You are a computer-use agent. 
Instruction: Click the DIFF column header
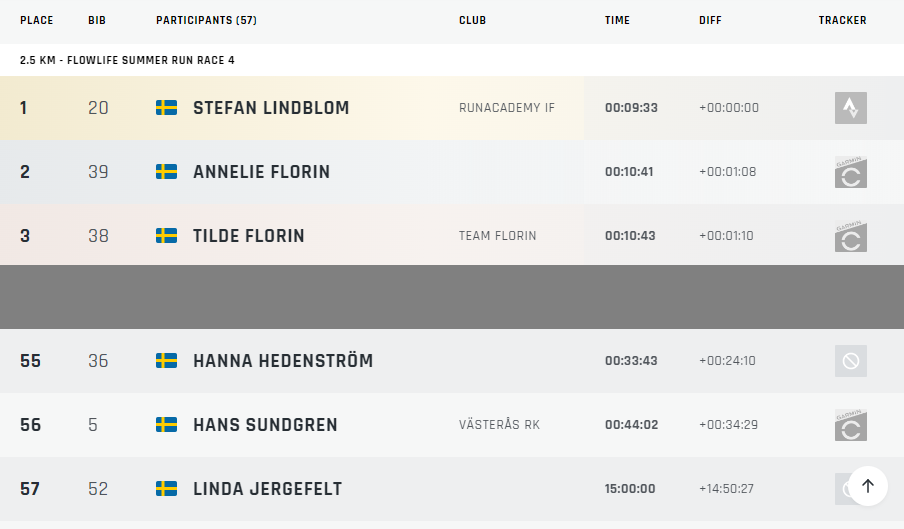coord(710,20)
